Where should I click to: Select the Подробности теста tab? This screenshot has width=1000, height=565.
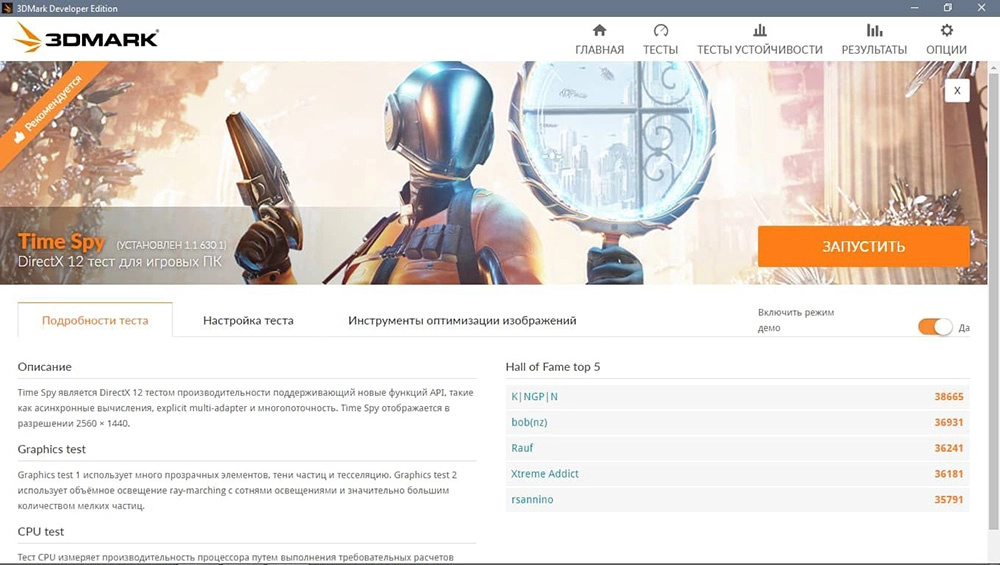click(x=95, y=321)
